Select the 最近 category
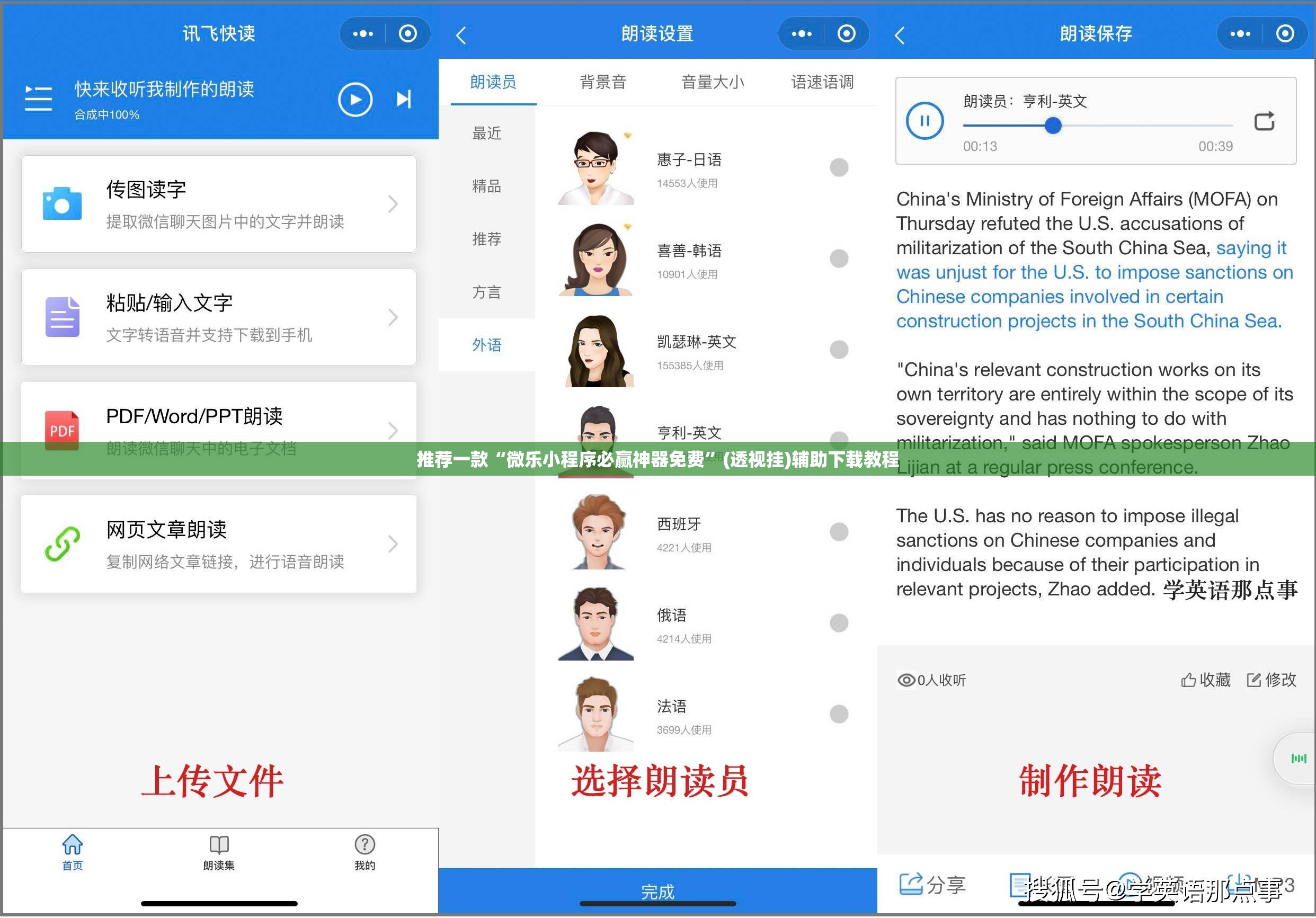 (487, 133)
